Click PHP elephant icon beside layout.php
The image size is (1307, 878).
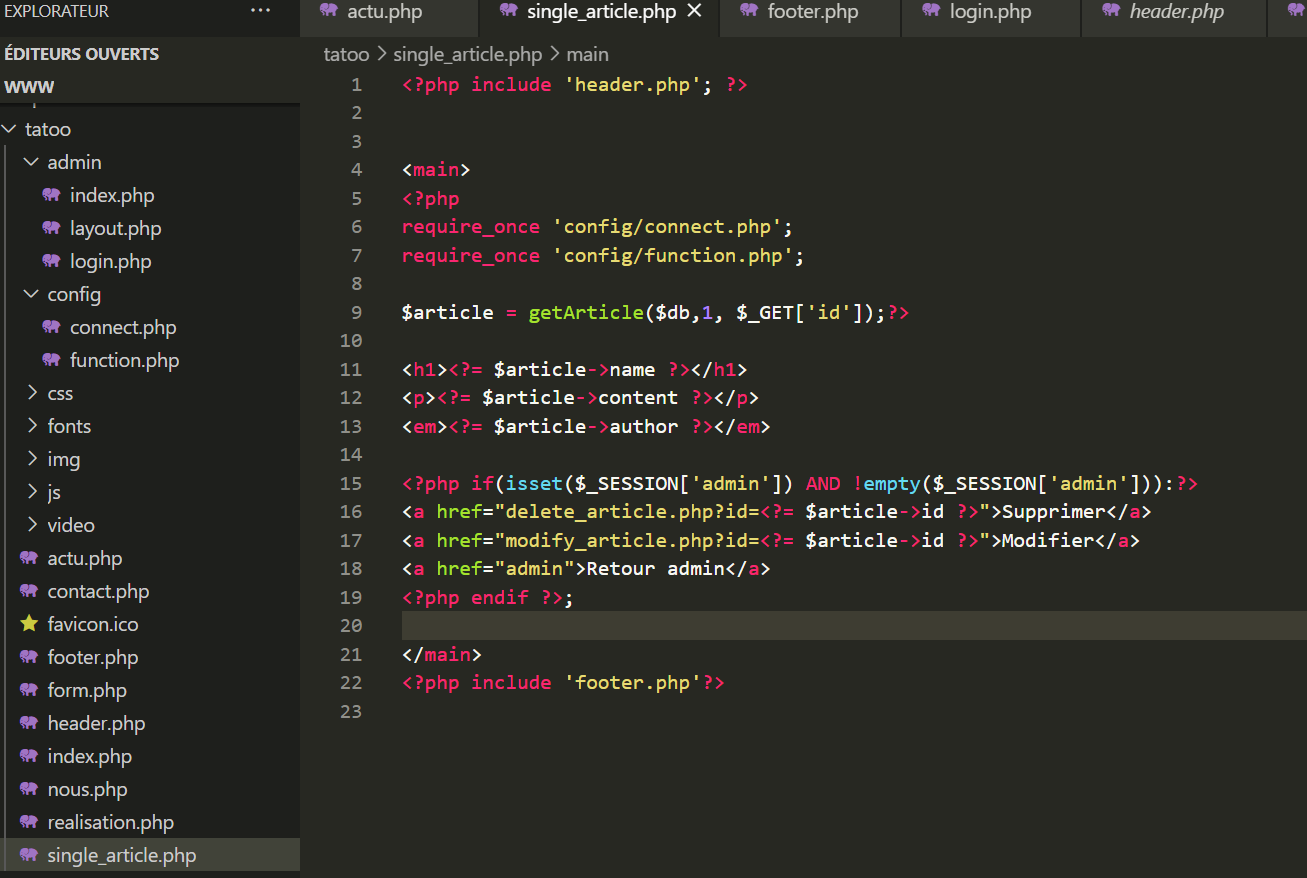point(51,228)
